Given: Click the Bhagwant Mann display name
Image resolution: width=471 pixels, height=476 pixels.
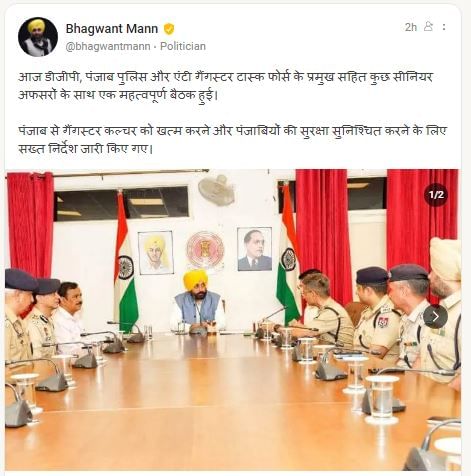Looking at the screenshot, I should 112,29.
